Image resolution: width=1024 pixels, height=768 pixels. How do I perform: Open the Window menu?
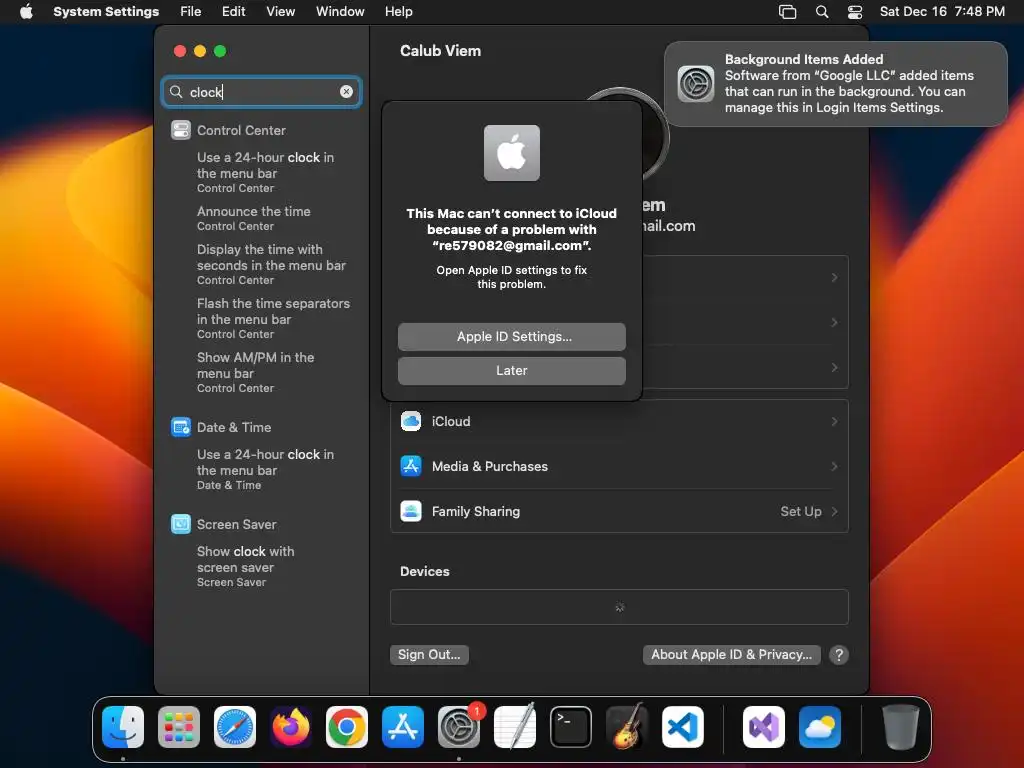point(340,11)
